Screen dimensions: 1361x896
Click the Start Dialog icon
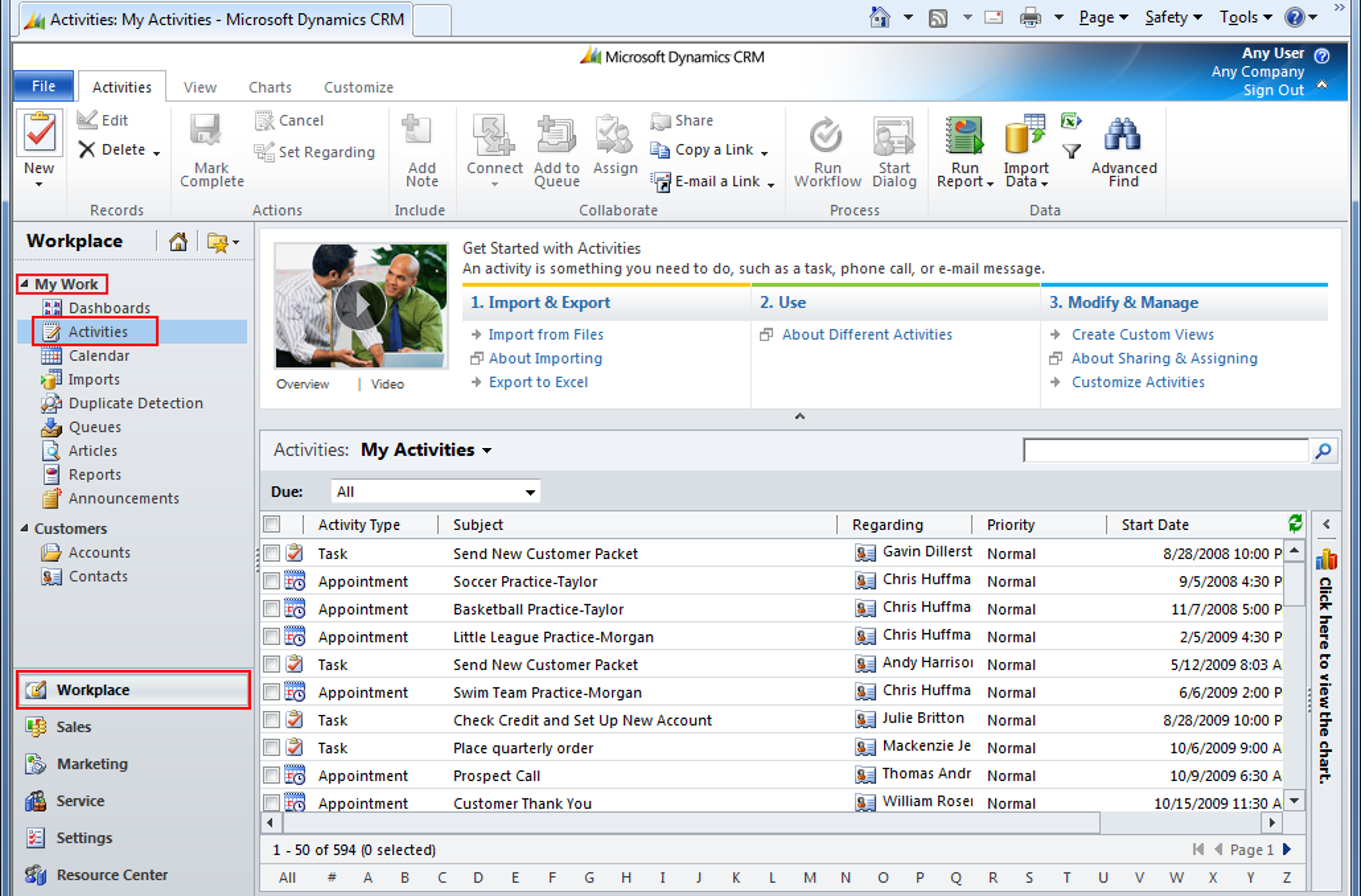coord(894,136)
